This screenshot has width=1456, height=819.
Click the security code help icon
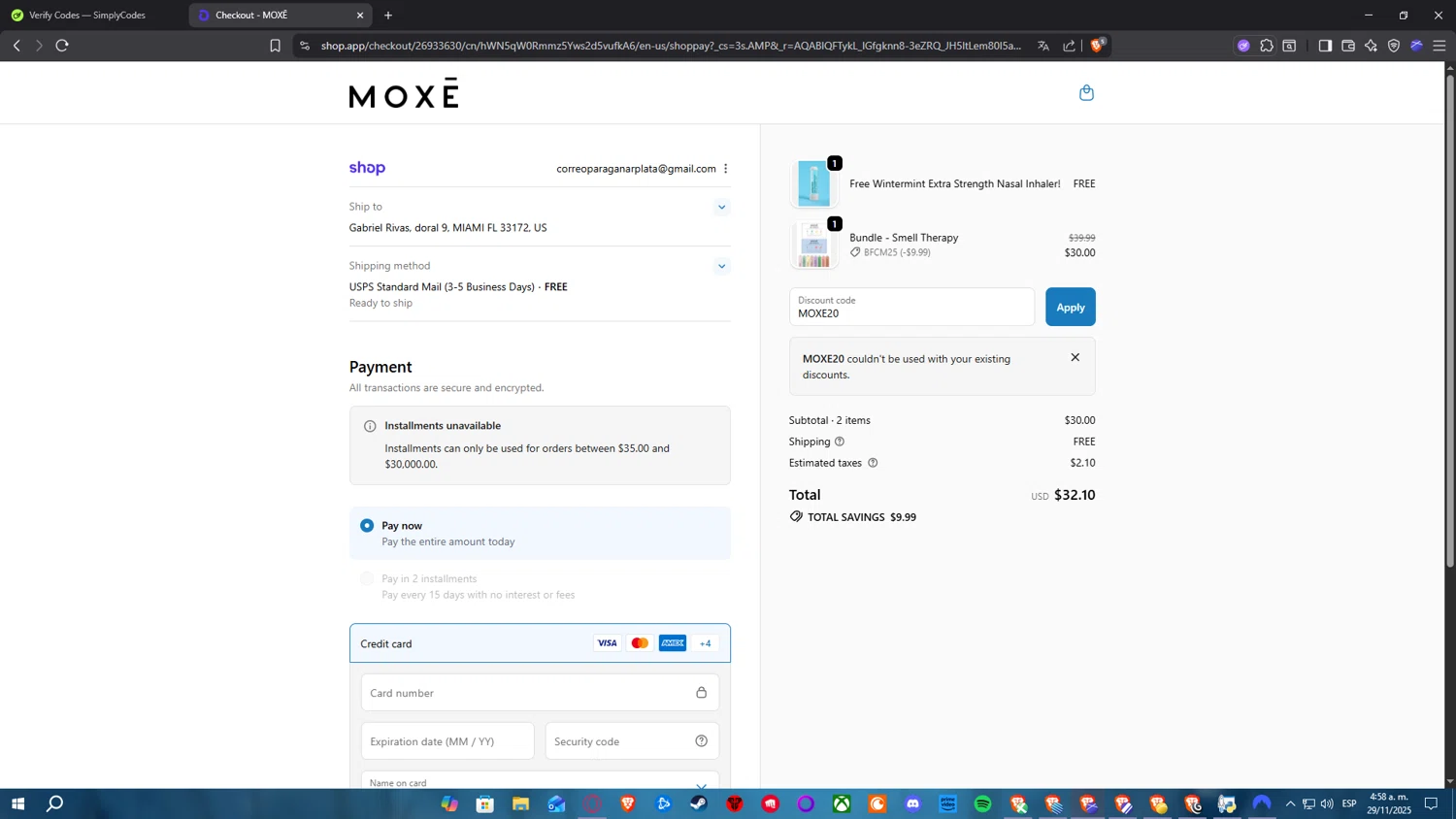coord(701,741)
